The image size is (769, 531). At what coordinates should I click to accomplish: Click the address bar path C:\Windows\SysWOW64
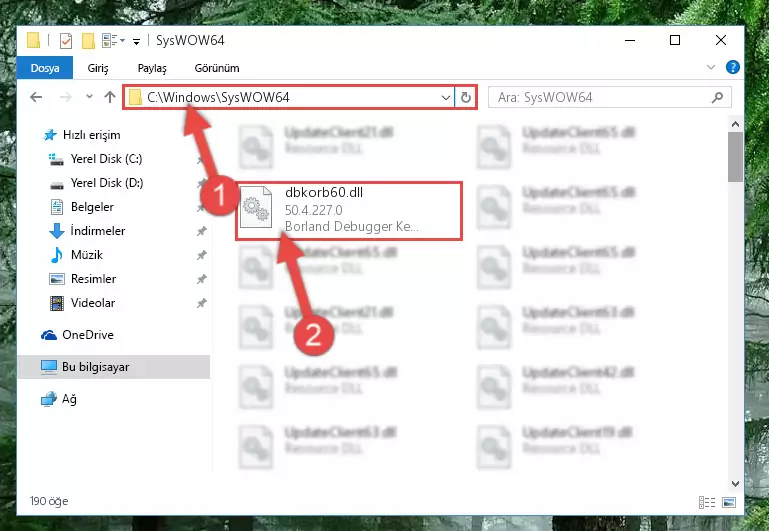click(x=218, y=97)
